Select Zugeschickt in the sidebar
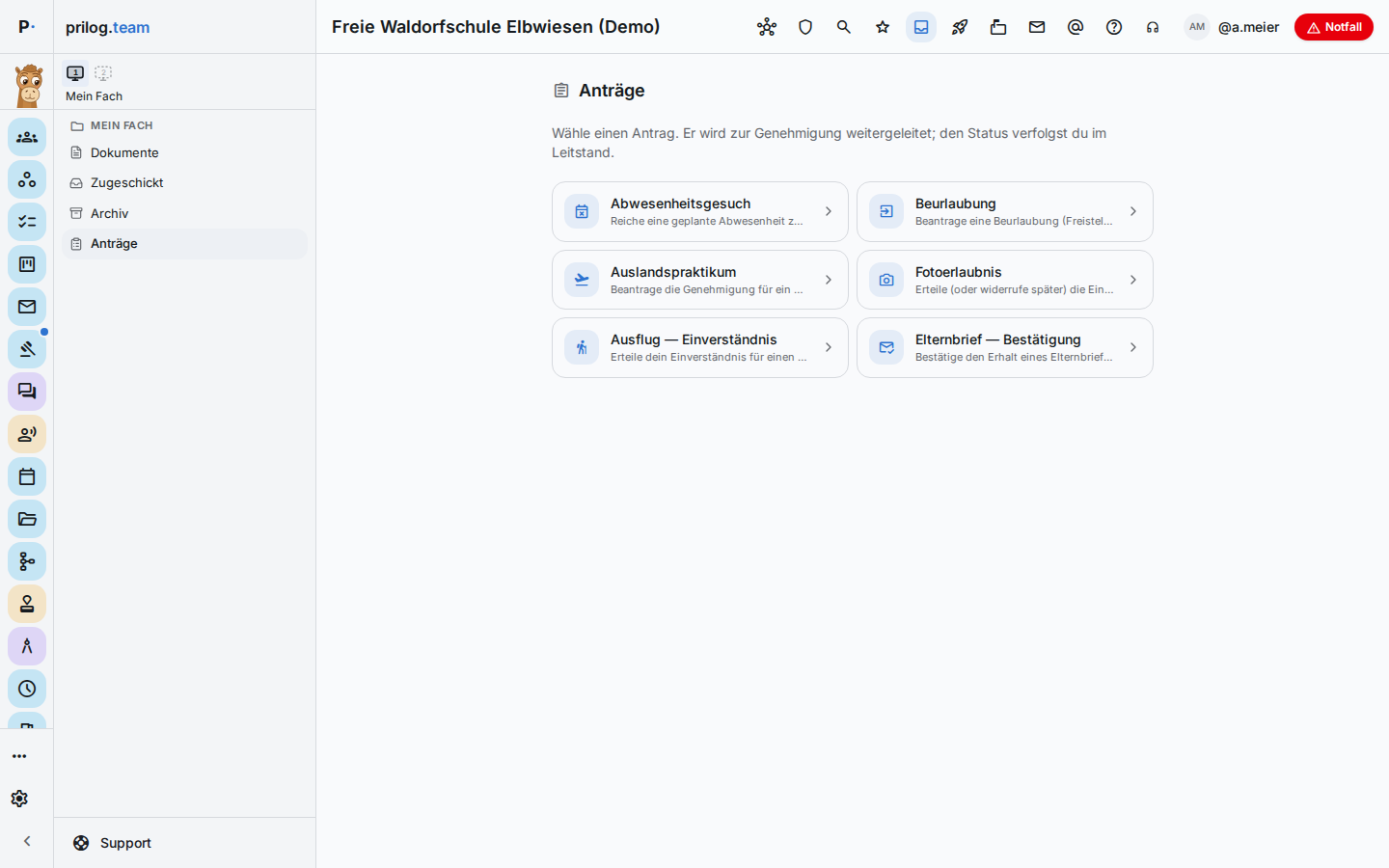 click(x=184, y=183)
